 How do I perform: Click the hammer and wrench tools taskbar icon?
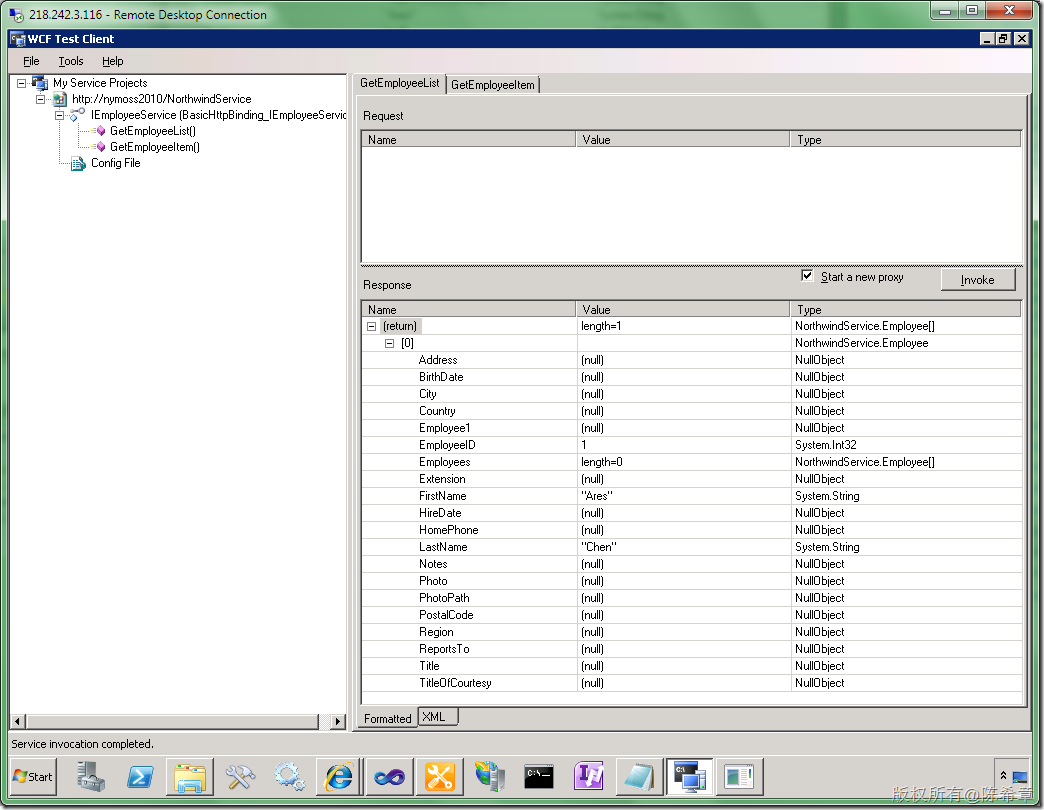click(240, 777)
